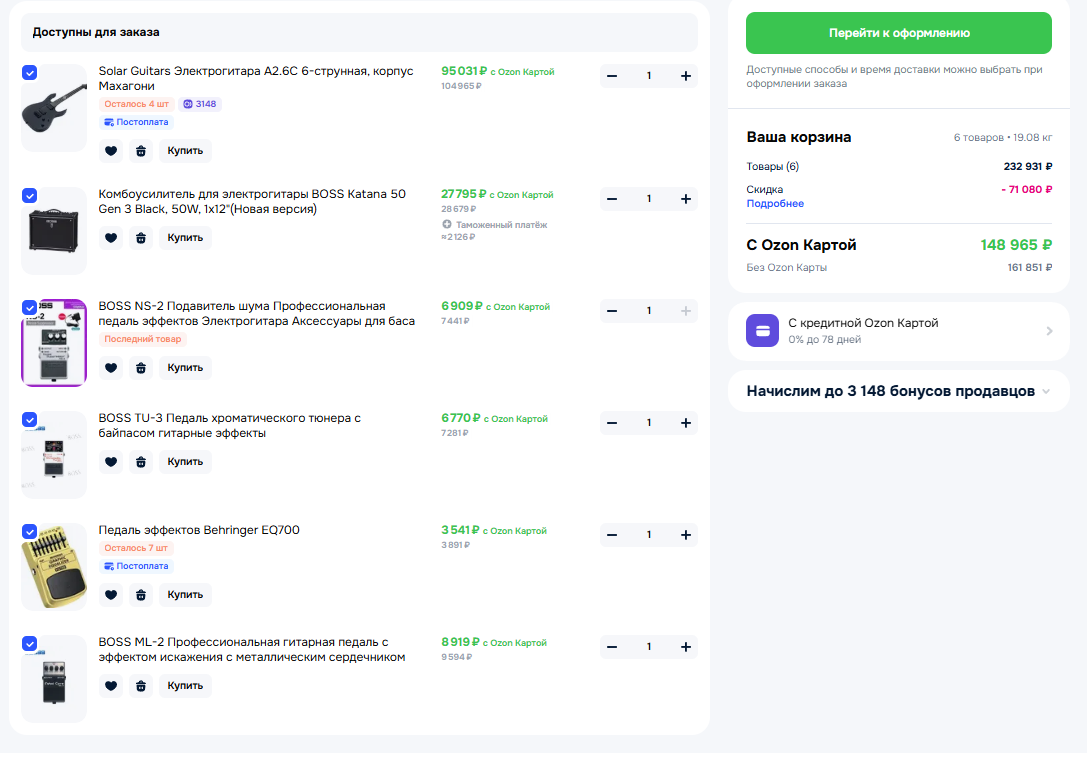1087x783 pixels.
Task: Favorite the BOSS NS-2 noise suppressor
Action: tap(111, 368)
